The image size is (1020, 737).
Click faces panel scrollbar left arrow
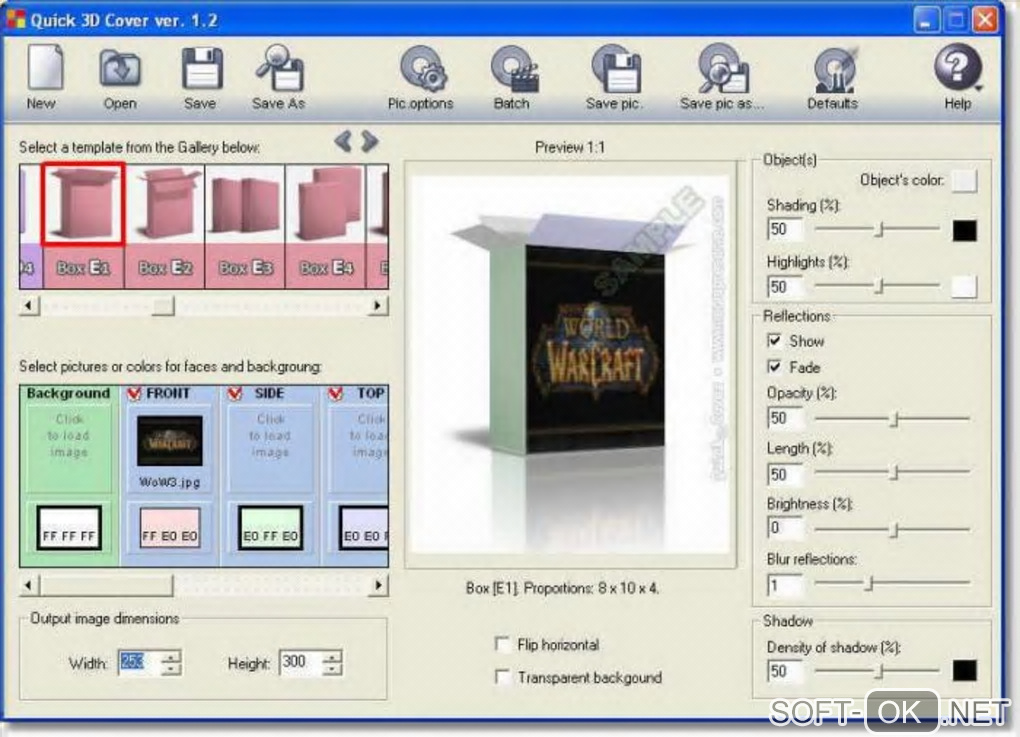coord(29,585)
